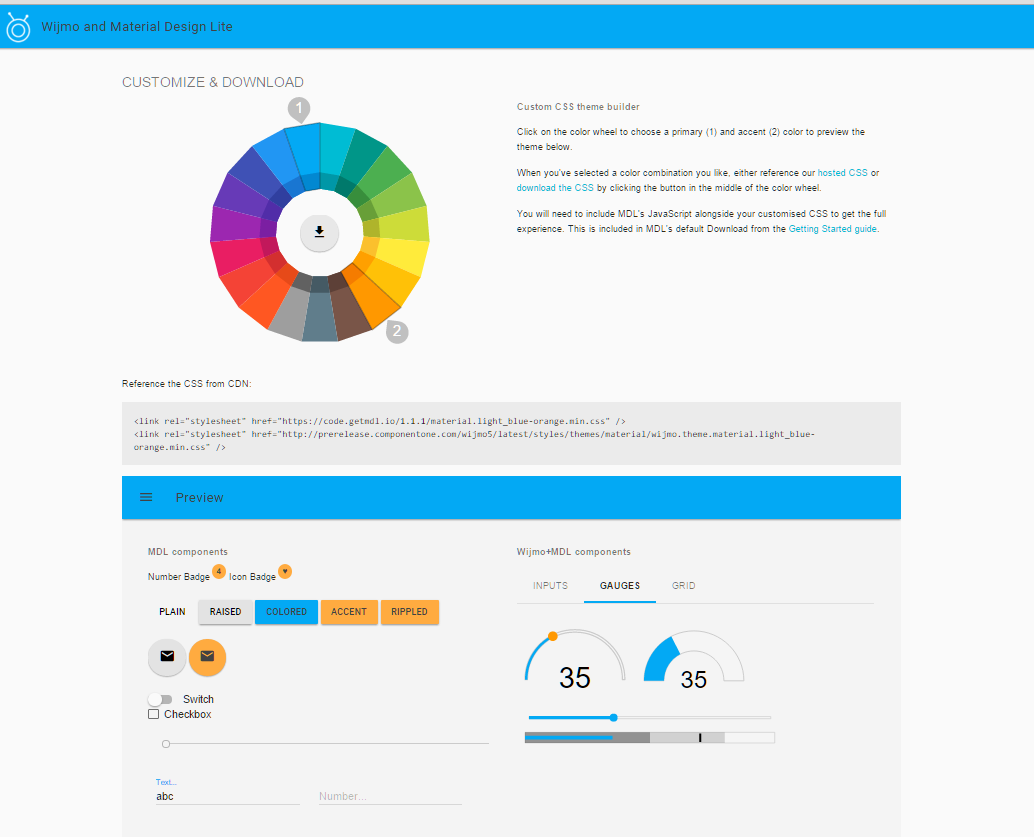Select the GAUGES tab
The height and width of the screenshot is (837, 1034).
(620, 586)
